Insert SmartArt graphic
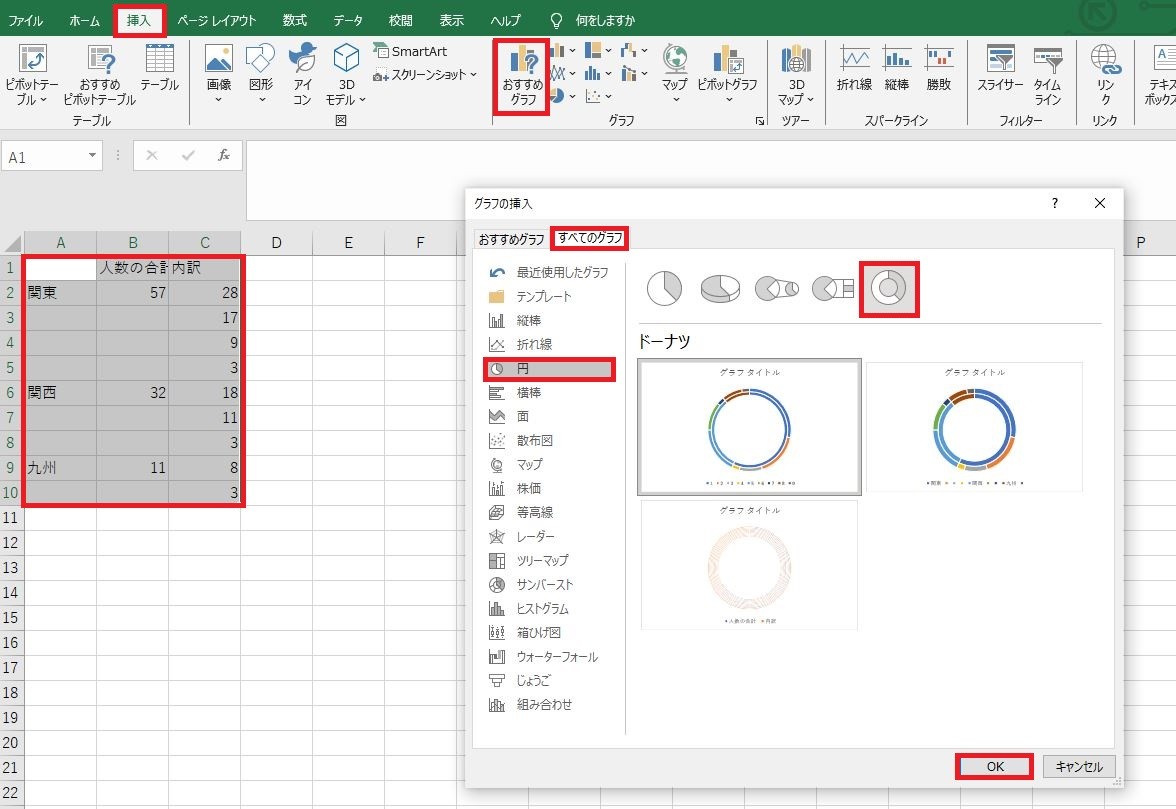Image resolution: width=1176 pixels, height=809 pixels. (x=410, y=51)
